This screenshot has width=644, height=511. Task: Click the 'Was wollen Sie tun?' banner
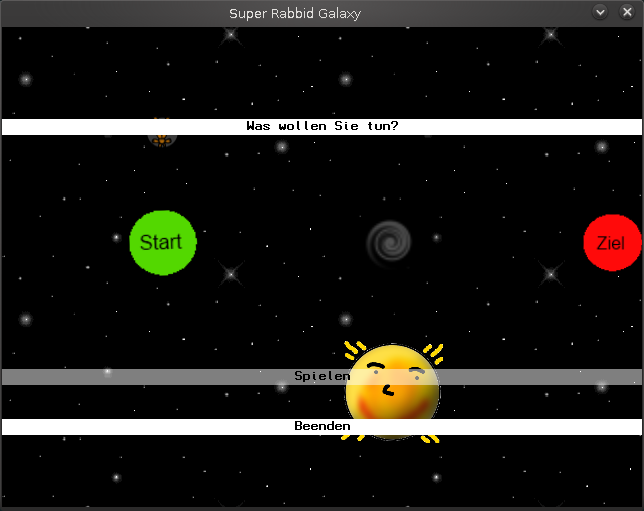(322, 127)
